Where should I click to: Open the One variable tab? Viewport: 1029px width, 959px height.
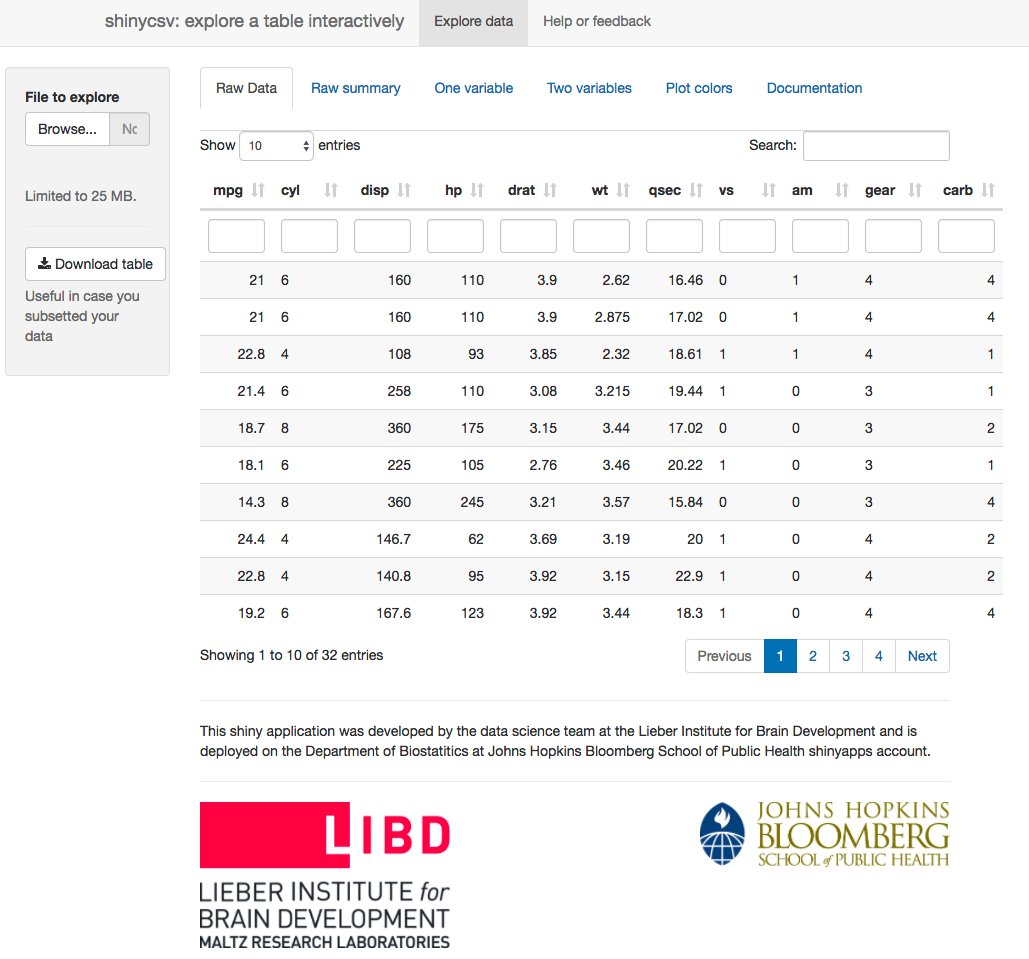(474, 88)
